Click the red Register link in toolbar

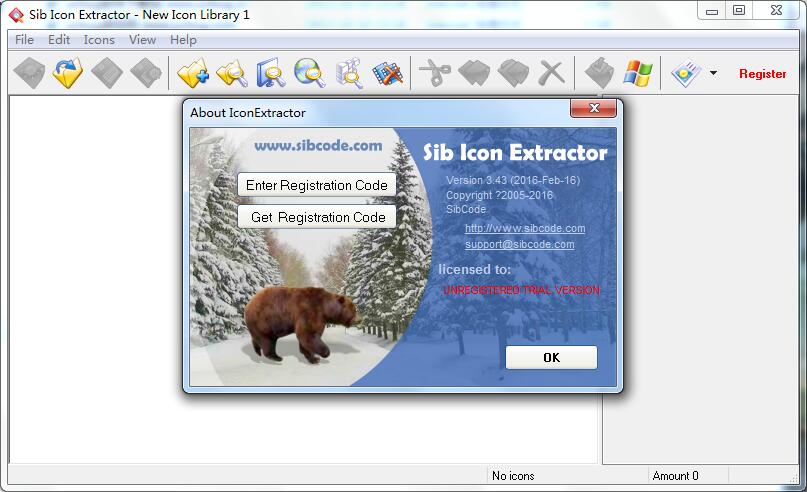(x=762, y=74)
